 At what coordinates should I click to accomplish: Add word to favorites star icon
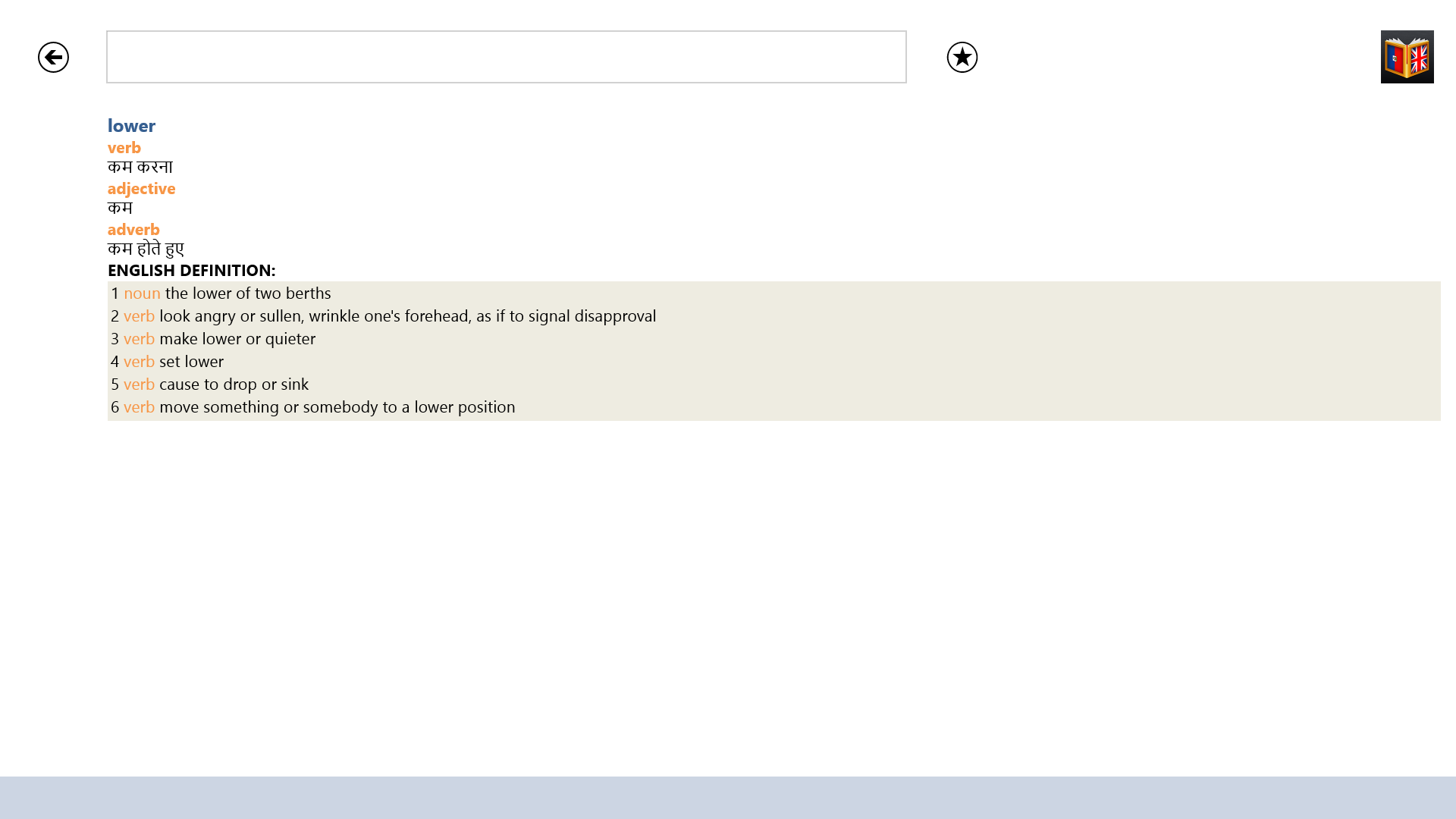pos(962,58)
